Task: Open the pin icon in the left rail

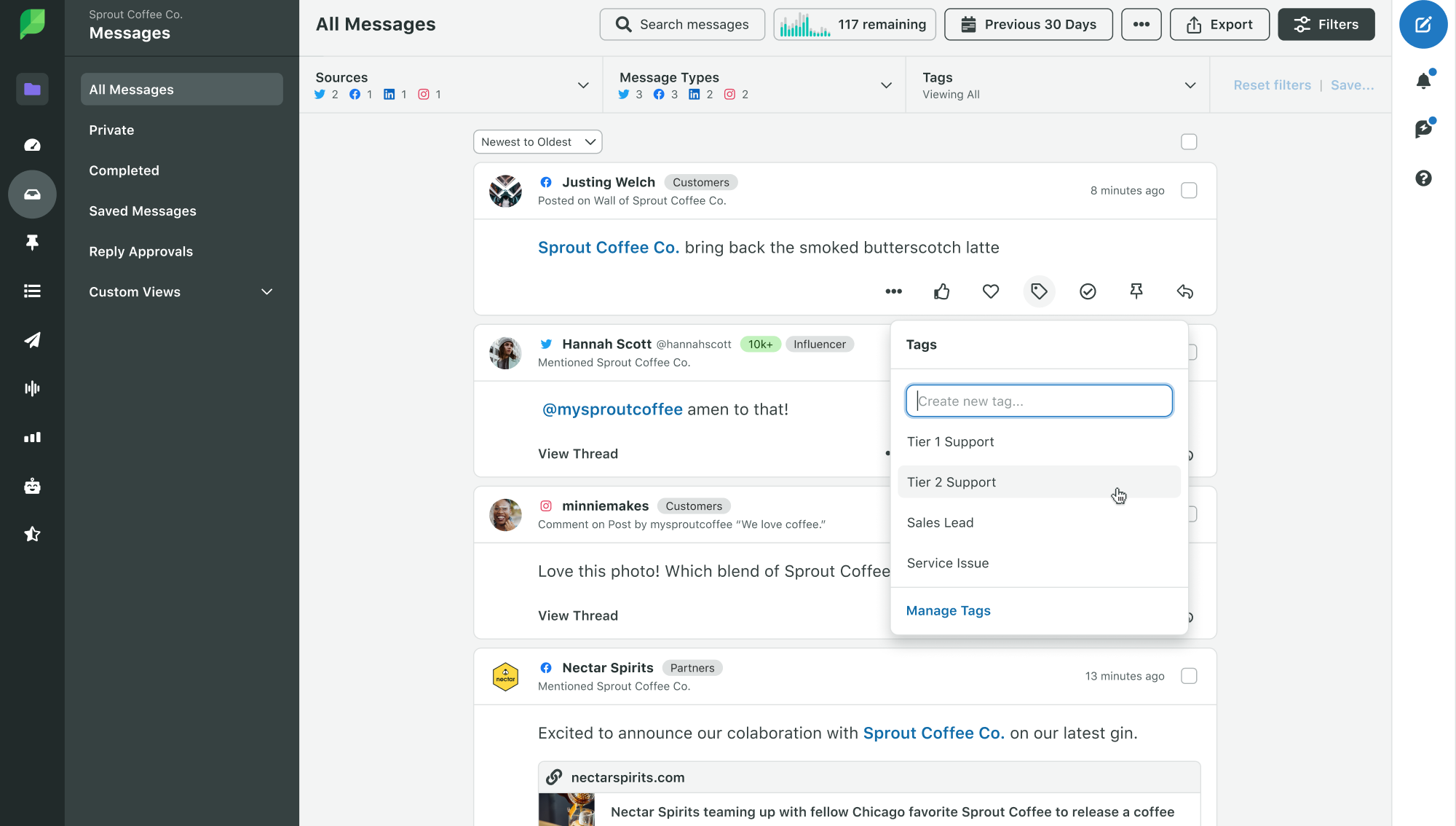Action: pos(32,243)
